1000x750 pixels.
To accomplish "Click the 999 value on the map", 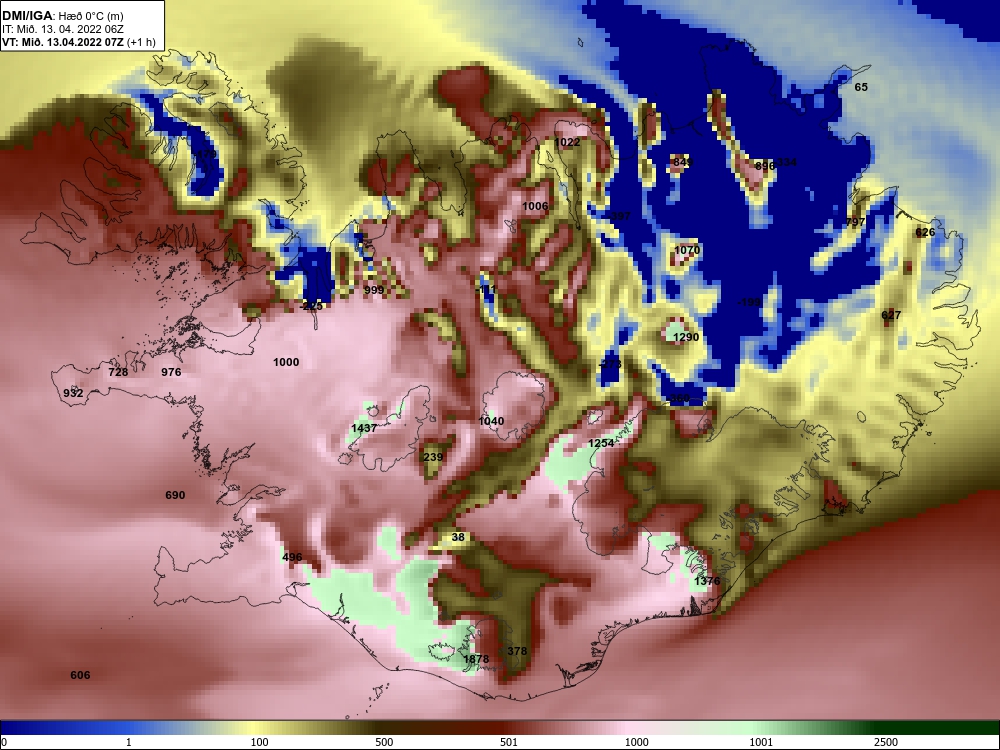I will tap(374, 290).
